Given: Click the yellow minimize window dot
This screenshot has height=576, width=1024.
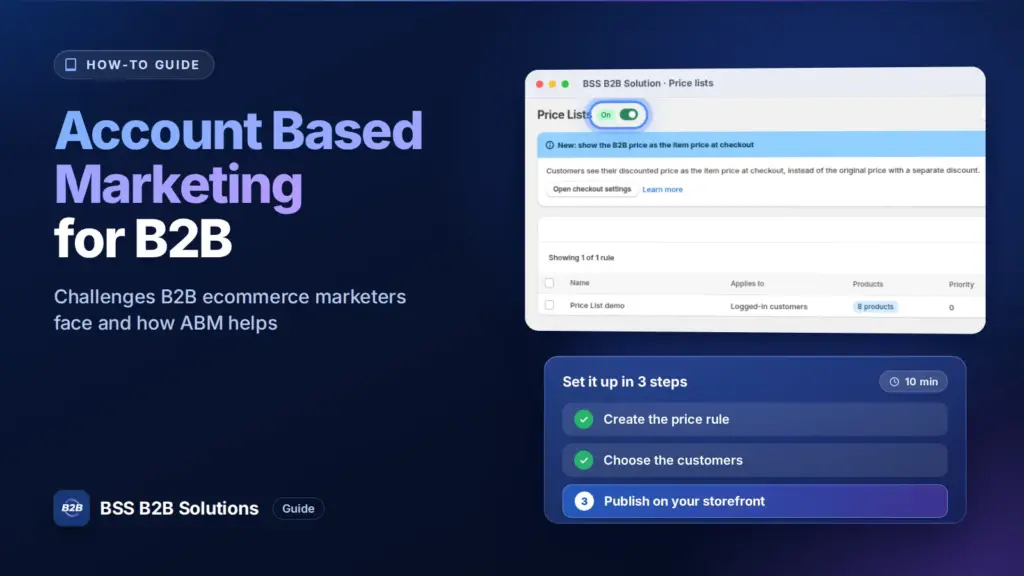Looking at the screenshot, I should pos(552,84).
